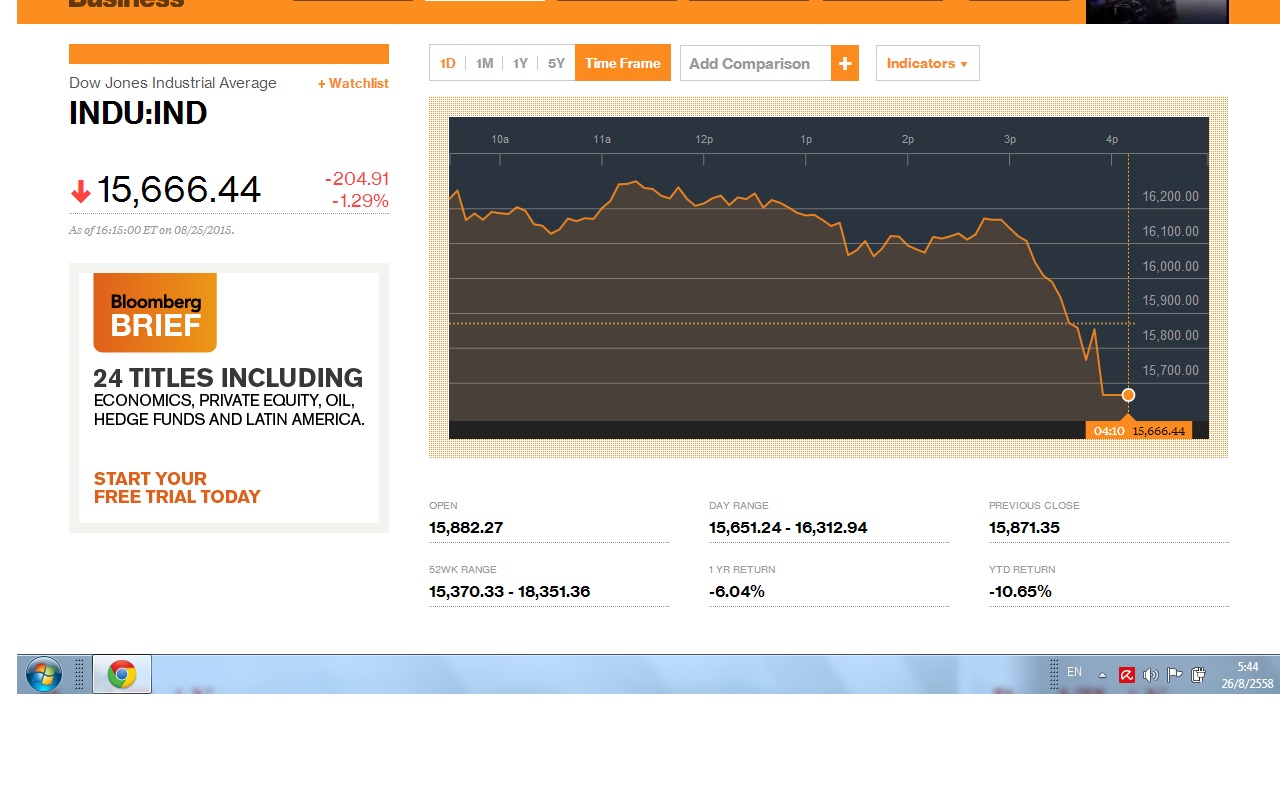Select the 1D time range
1280x800 pixels.
(448, 63)
